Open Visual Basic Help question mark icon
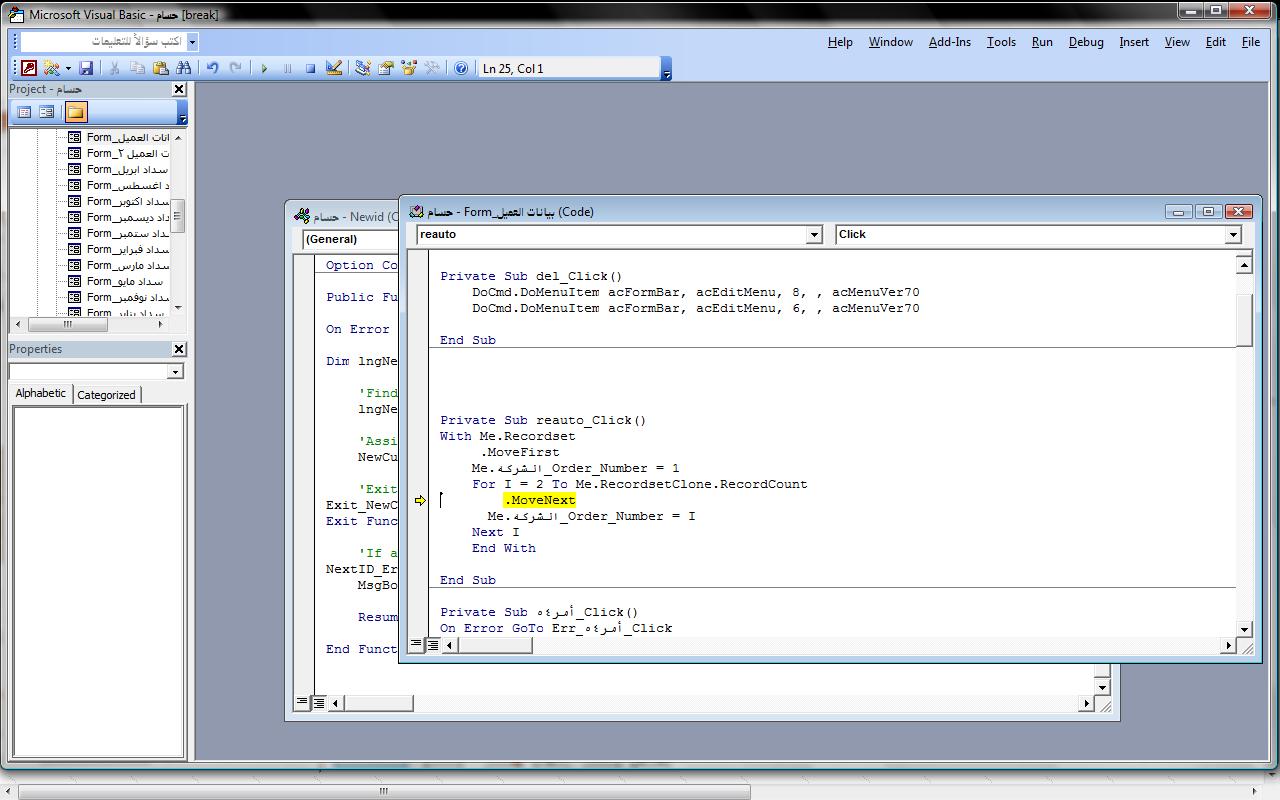This screenshot has height=800, width=1280. coord(460,68)
